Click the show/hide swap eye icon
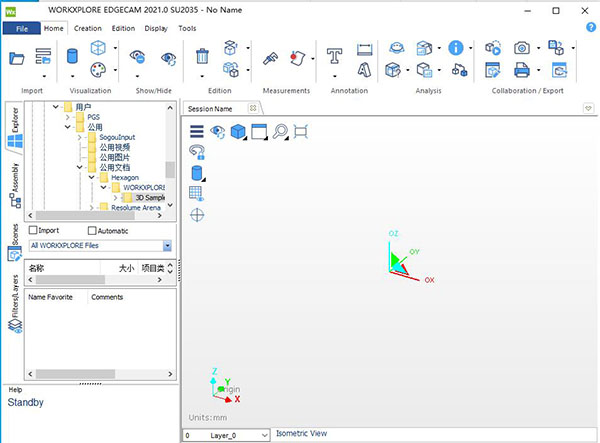This screenshot has height=443, width=600. pos(168,59)
